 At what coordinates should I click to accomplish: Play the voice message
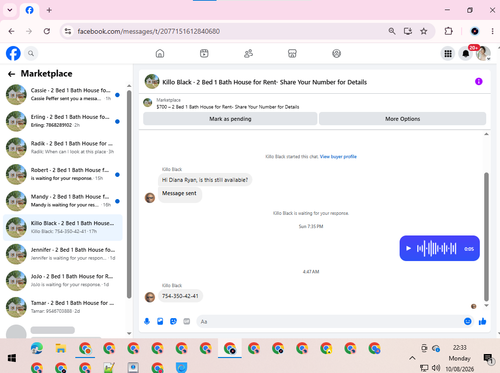(408, 248)
